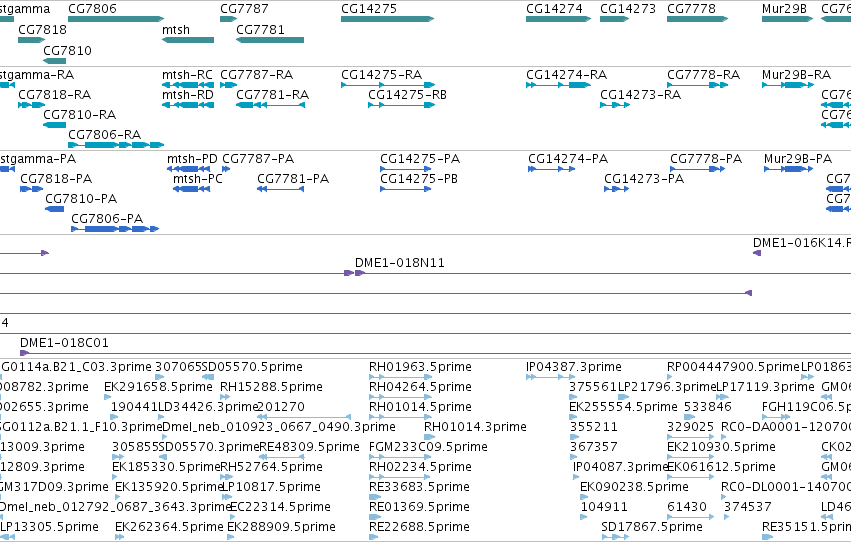Click the RE33683.5prime EST
The height and width of the screenshot is (542, 851).
click(x=376, y=497)
